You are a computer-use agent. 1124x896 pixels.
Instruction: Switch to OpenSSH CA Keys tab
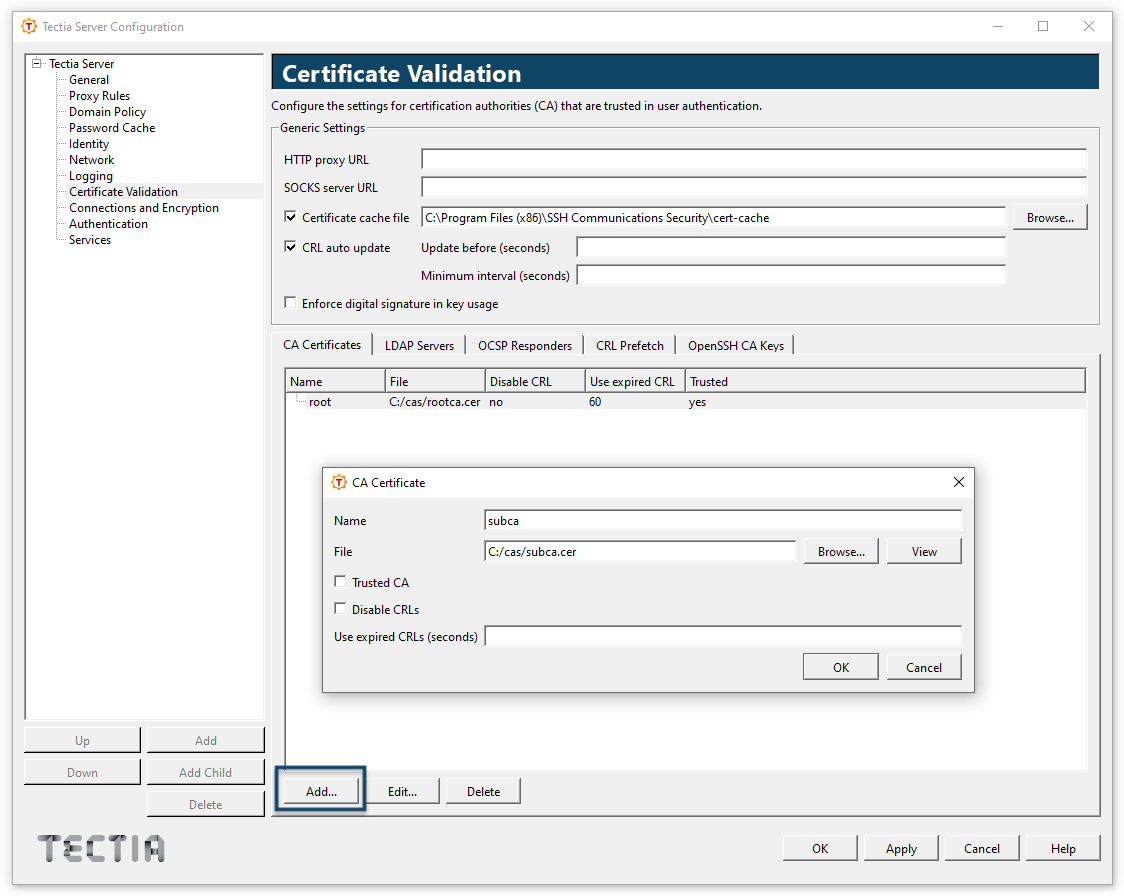pyautogui.click(x=735, y=345)
